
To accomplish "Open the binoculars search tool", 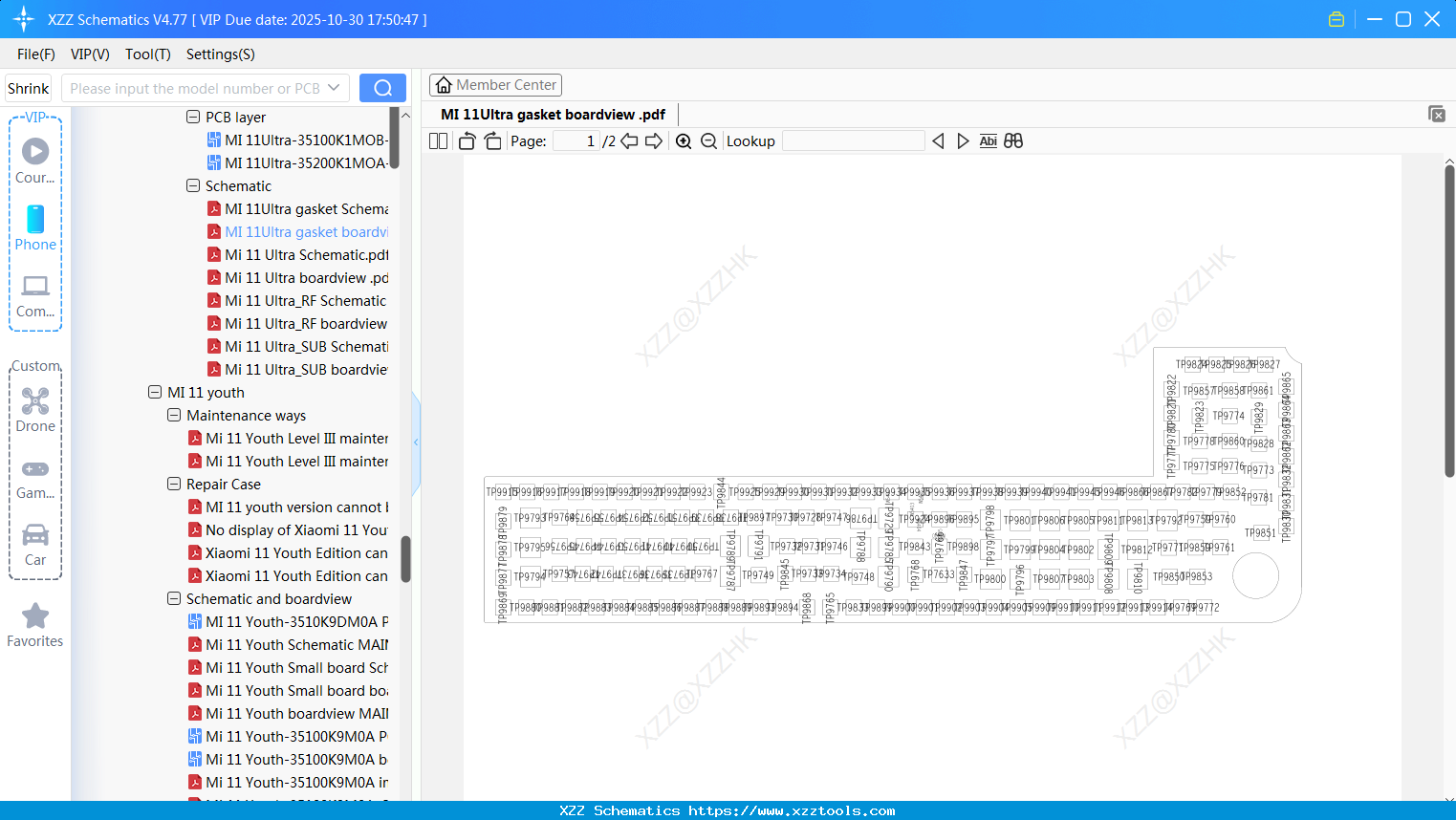I will (x=1013, y=140).
